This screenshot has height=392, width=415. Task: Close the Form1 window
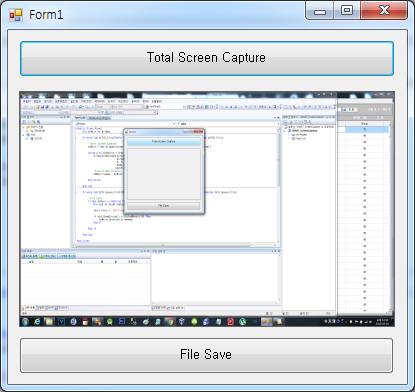(x=384, y=10)
